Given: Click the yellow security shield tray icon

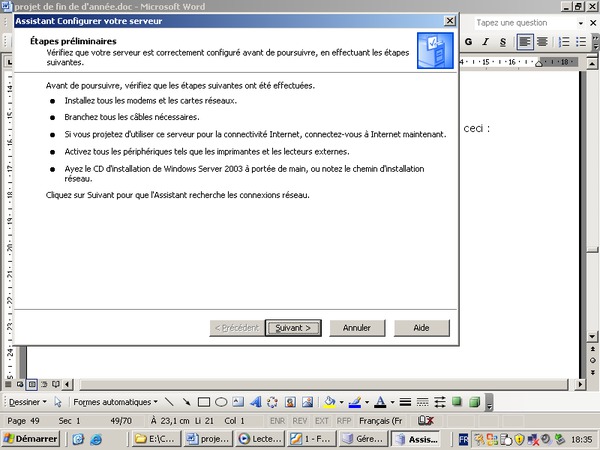Looking at the screenshot, I should (x=518, y=439).
